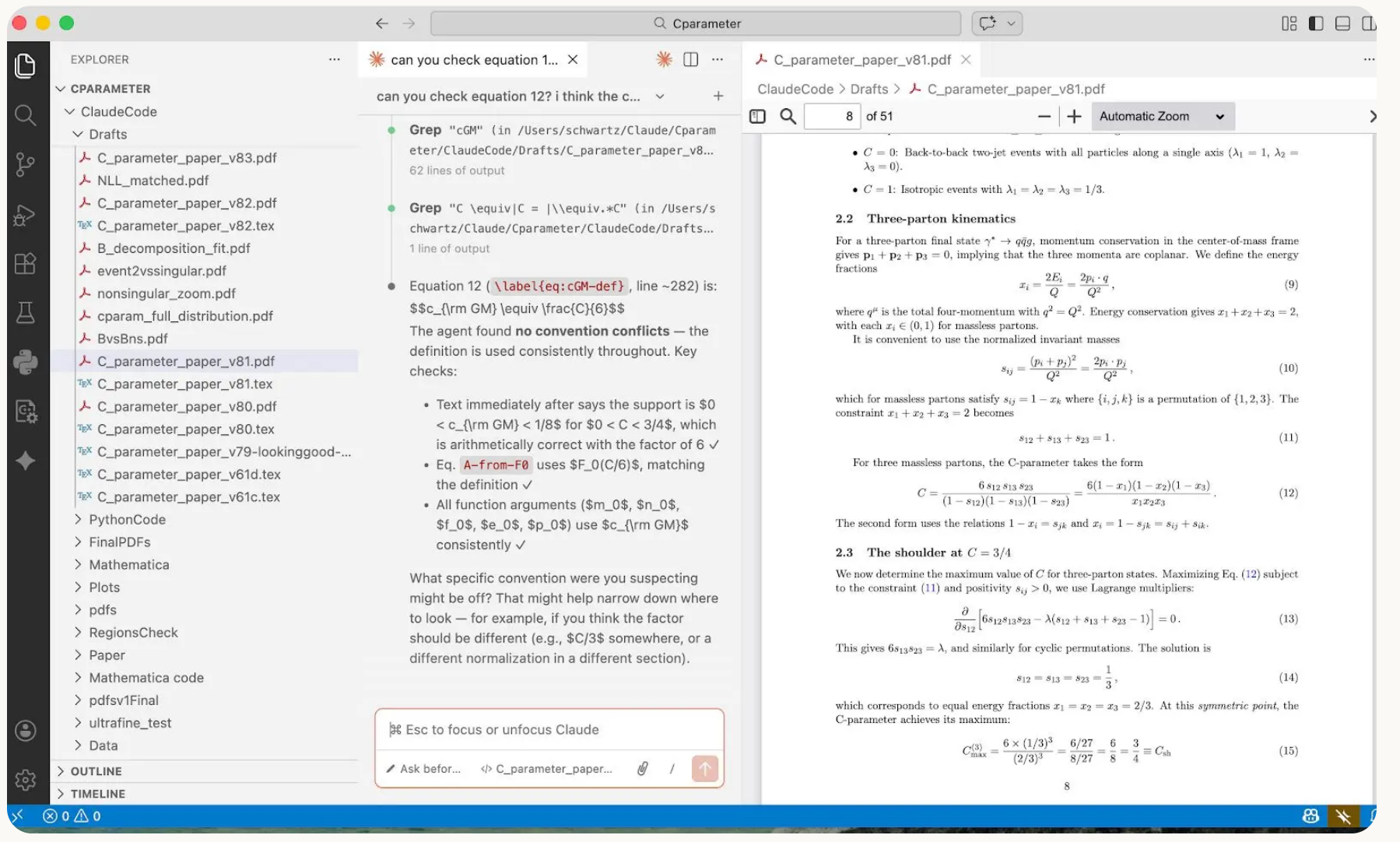Open the Search view in activity bar
The width and height of the screenshot is (1400, 842).
pos(25,116)
